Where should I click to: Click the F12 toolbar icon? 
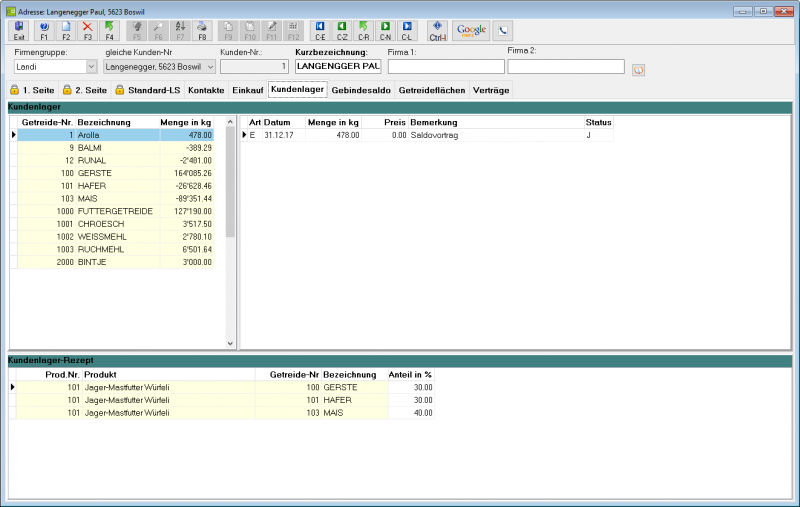pos(293,31)
